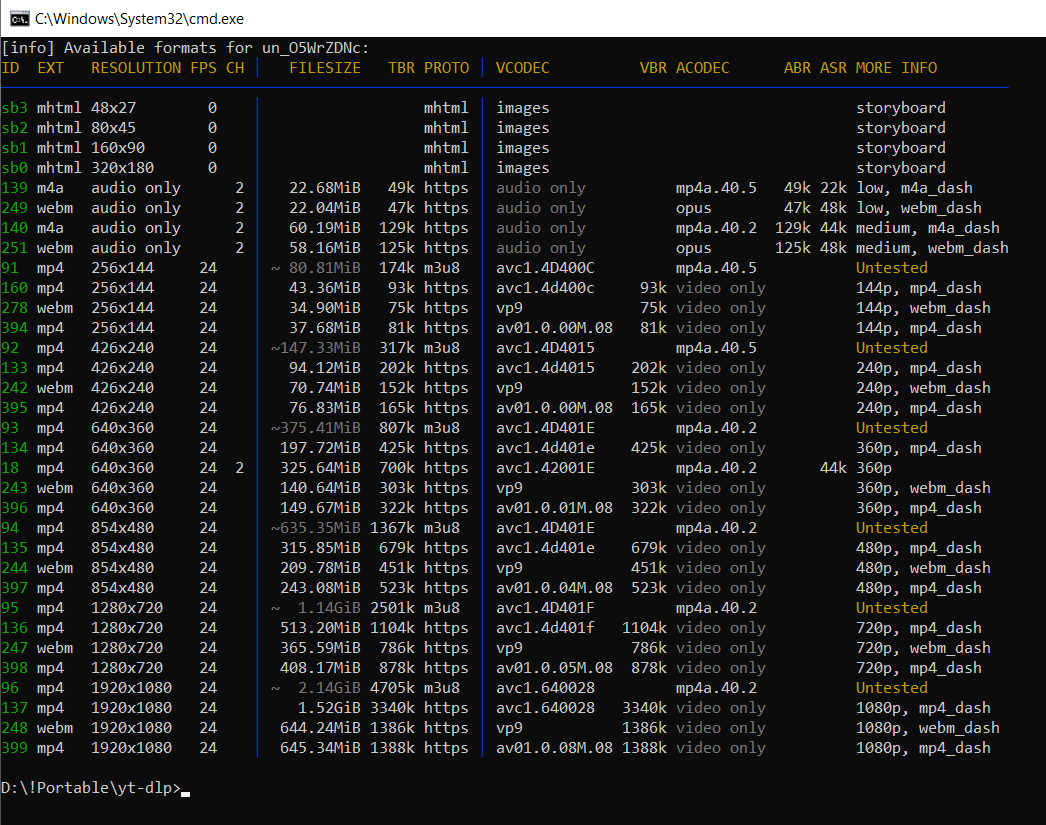Click format ID 278
The height and width of the screenshot is (825, 1046).
tap(15, 308)
